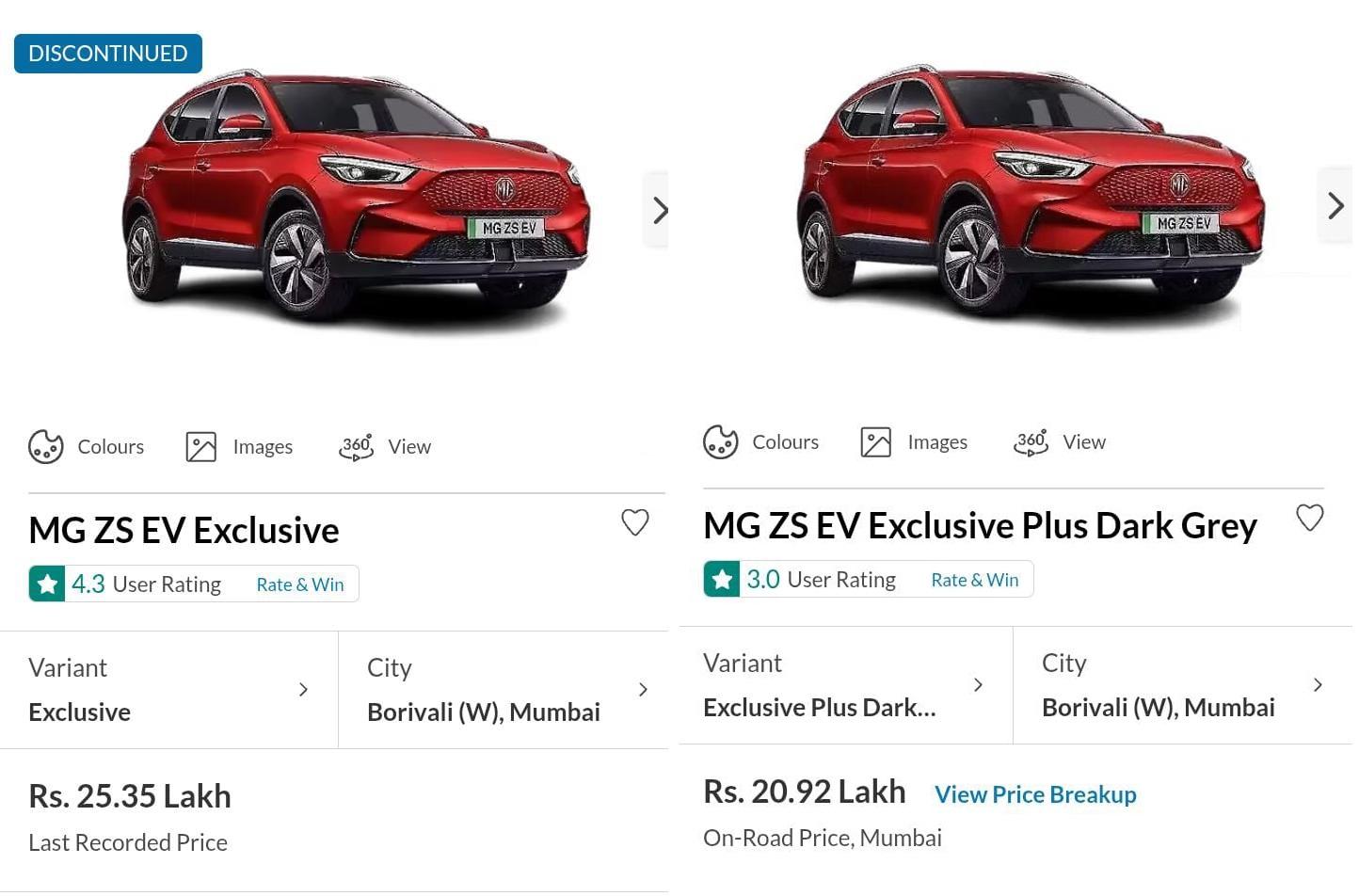Open 360 View icon for MG ZS EV Exclusive
This screenshot has width=1359, height=896.
[356, 446]
